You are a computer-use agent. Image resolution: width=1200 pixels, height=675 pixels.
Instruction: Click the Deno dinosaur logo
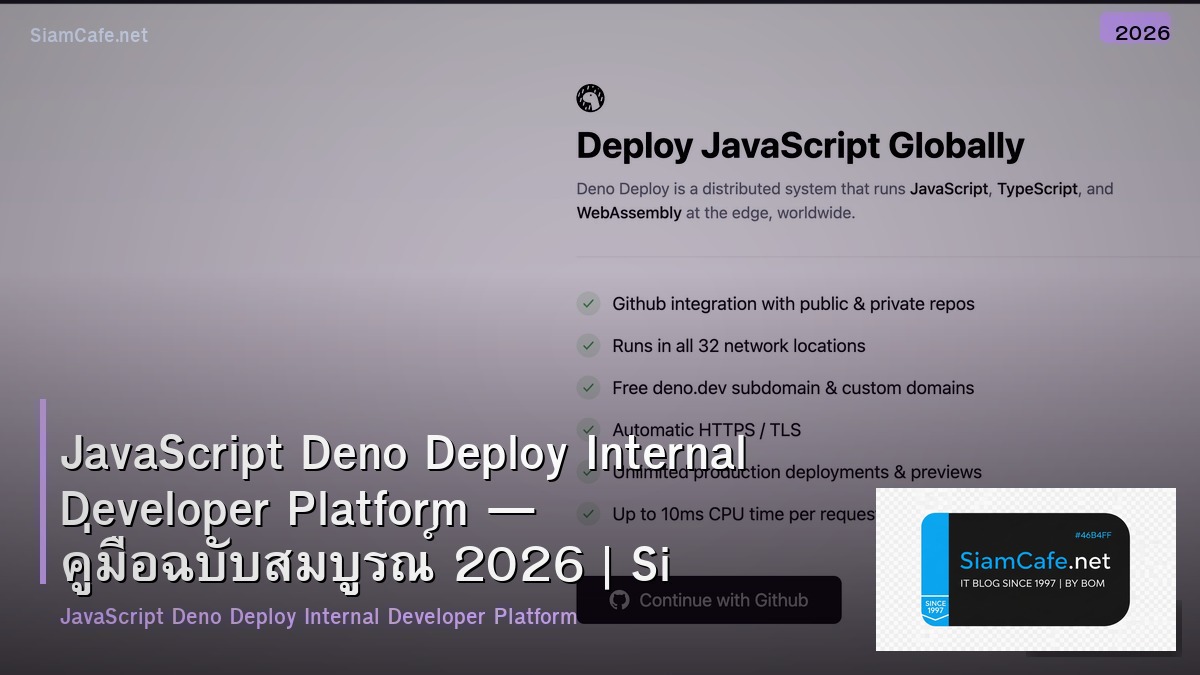pyautogui.click(x=590, y=98)
